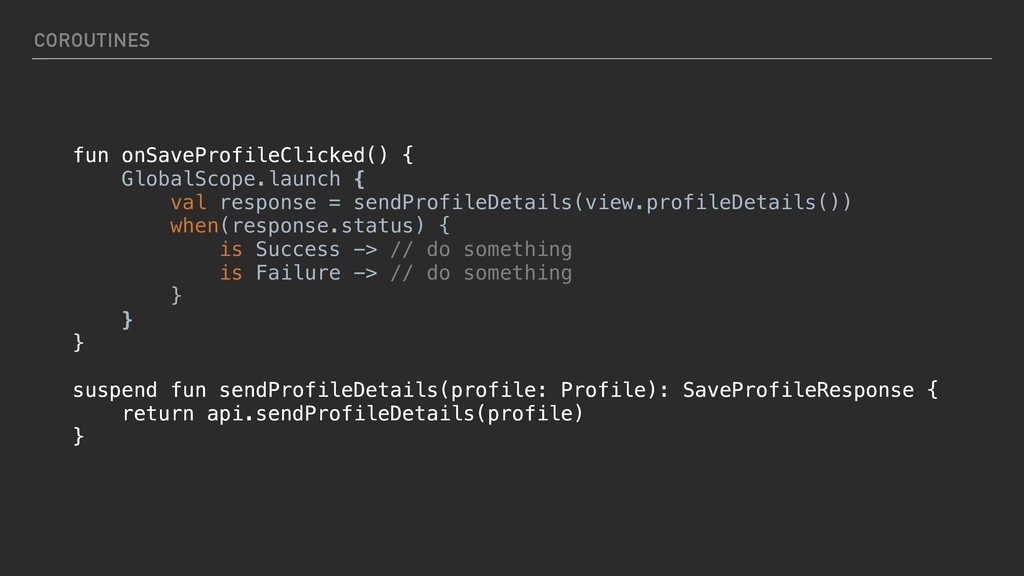Click the orange val keyword
The width and height of the screenshot is (1024, 576).
(x=188, y=203)
